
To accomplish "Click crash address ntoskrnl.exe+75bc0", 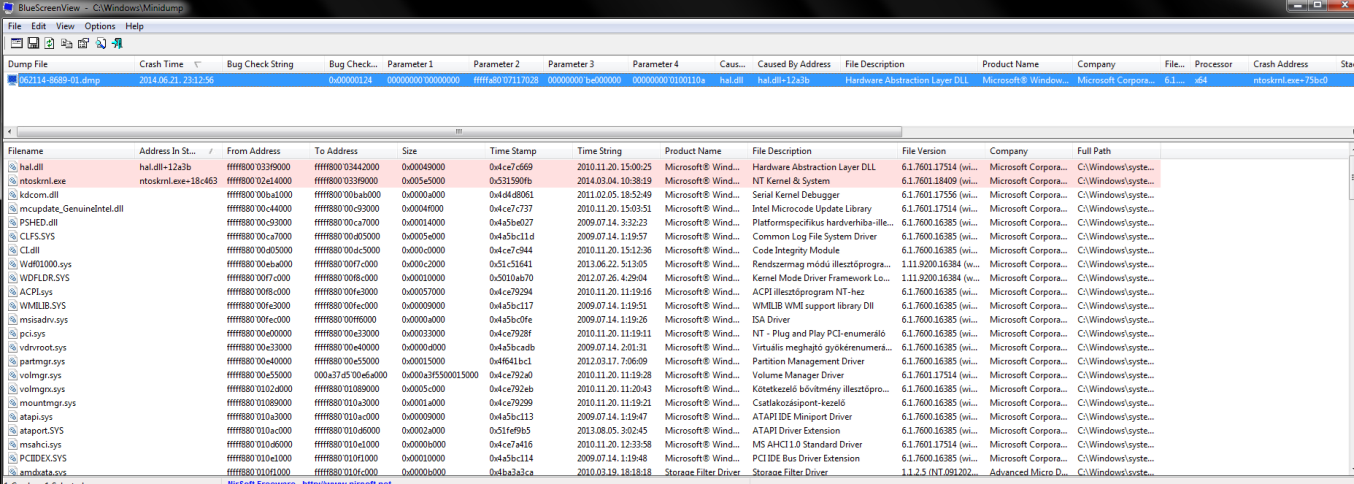I will [x=1290, y=80].
